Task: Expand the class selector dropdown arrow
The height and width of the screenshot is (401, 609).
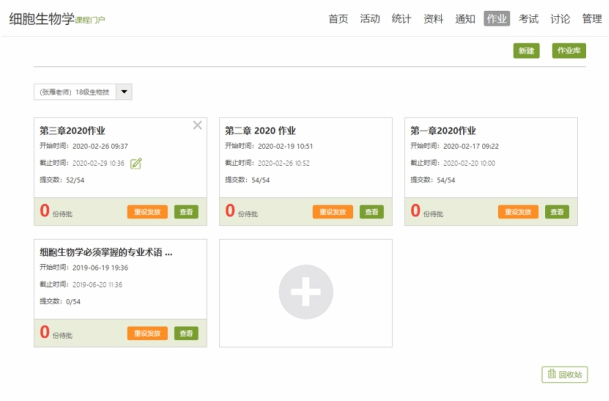Action: (124, 92)
